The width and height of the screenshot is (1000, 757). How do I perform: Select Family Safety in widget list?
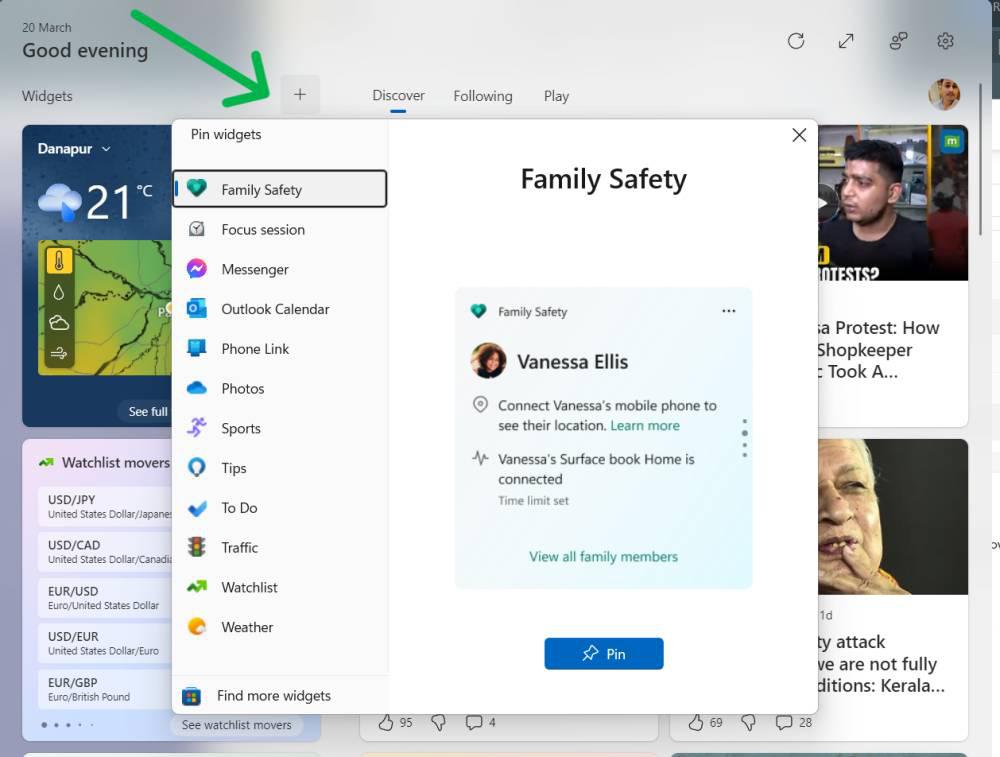click(279, 189)
